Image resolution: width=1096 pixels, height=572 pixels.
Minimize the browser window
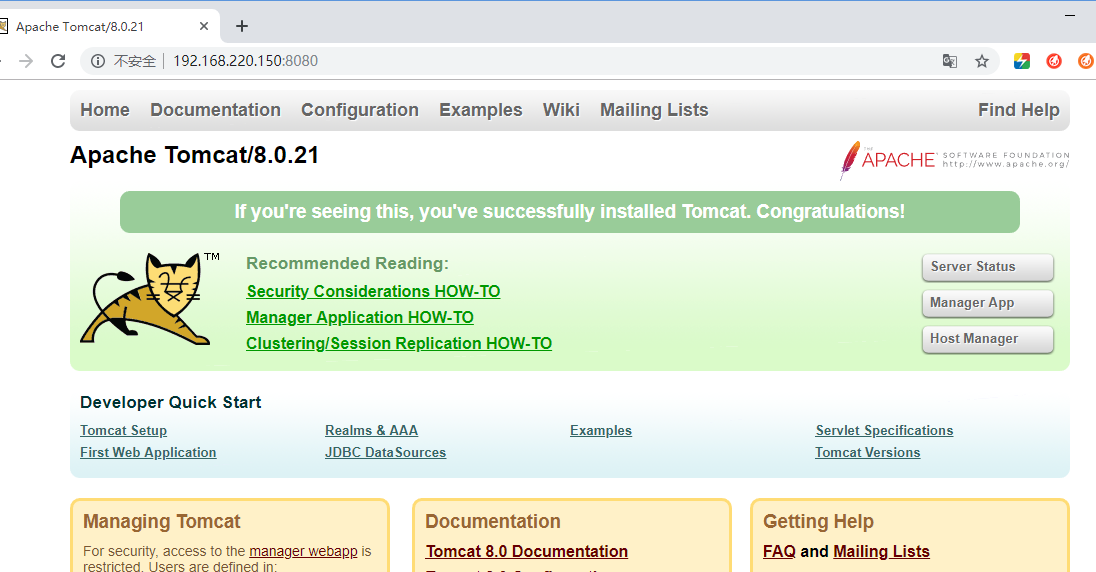pyautogui.click(x=1069, y=15)
